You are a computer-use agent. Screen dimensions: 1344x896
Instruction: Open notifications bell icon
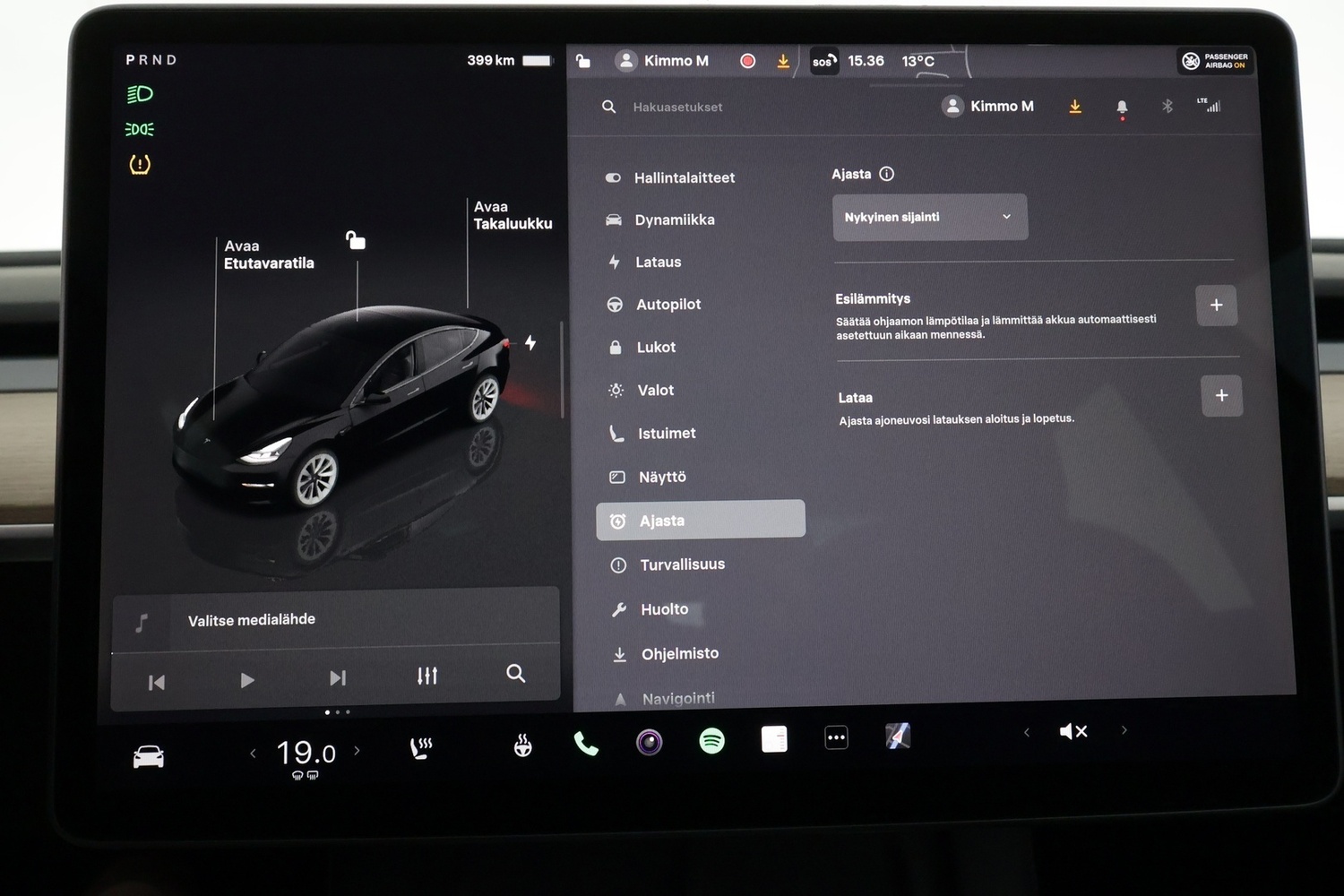coord(1122,108)
